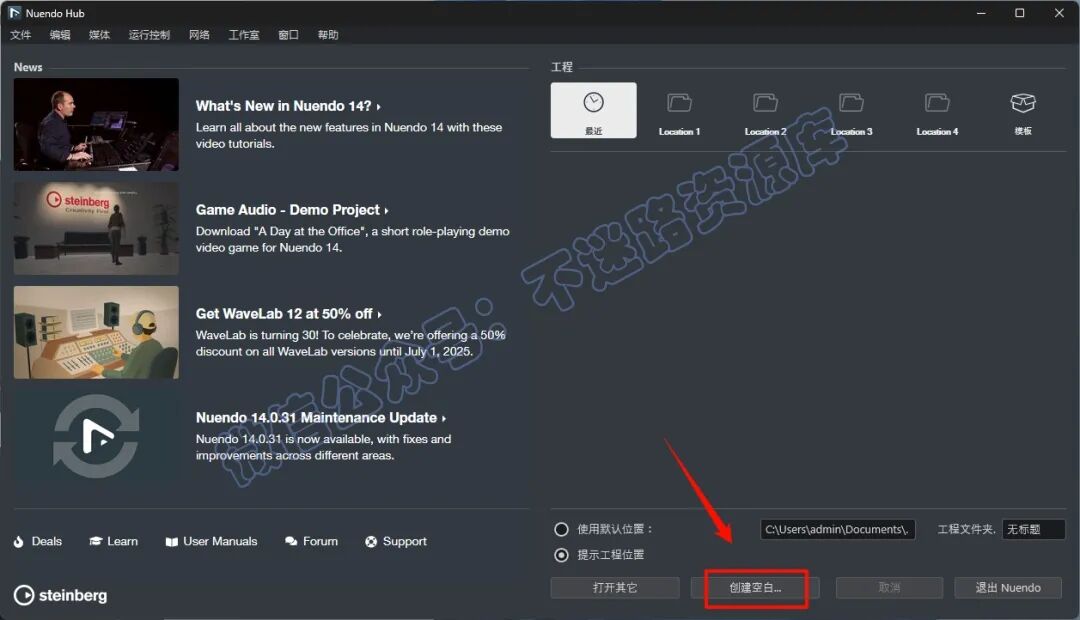Open the 工作室 (Studio) menu
This screenshot has width=1080, height=620.
244,35
